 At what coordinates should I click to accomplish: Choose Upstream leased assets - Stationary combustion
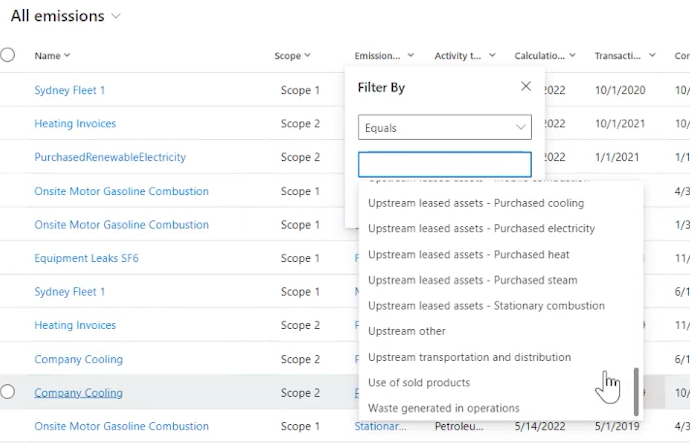tap(486, 305)
